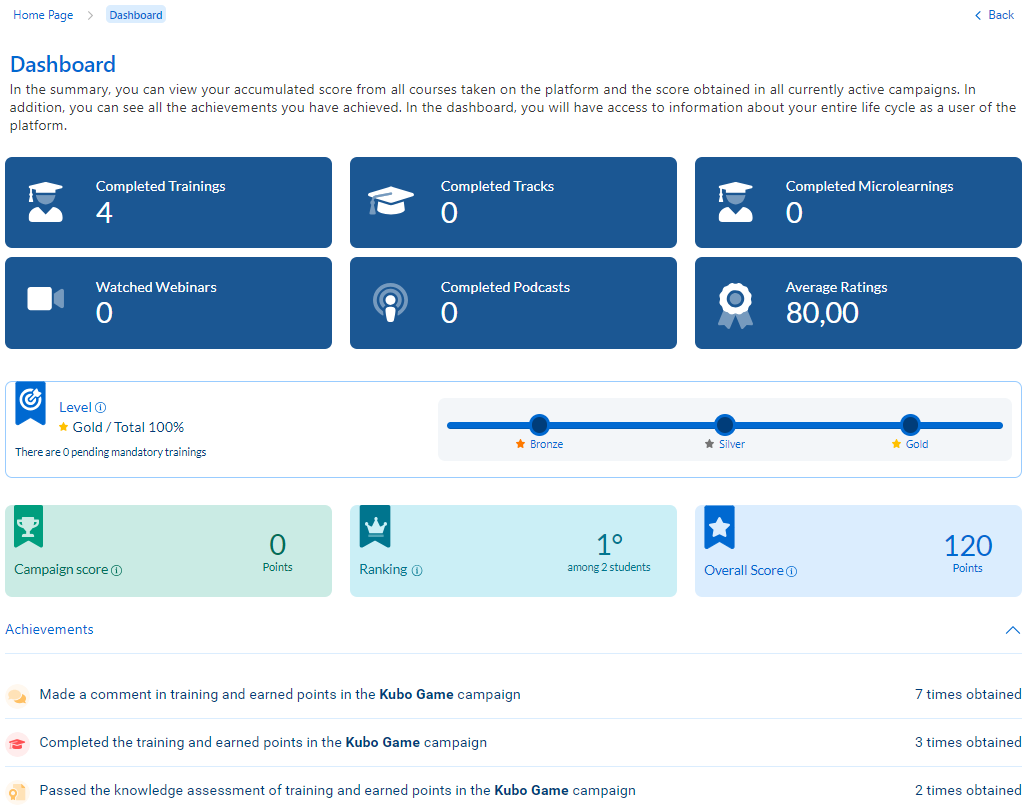Click the Completed Tracks graduation cap icon
Viewport: 1029px width, 805px height.
click(389, 202)
